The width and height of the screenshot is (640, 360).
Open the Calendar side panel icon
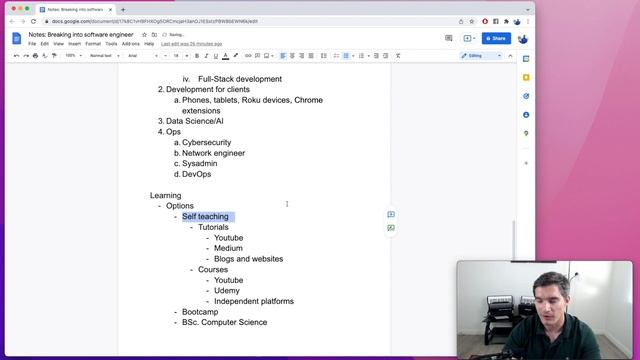pos(526,59)
